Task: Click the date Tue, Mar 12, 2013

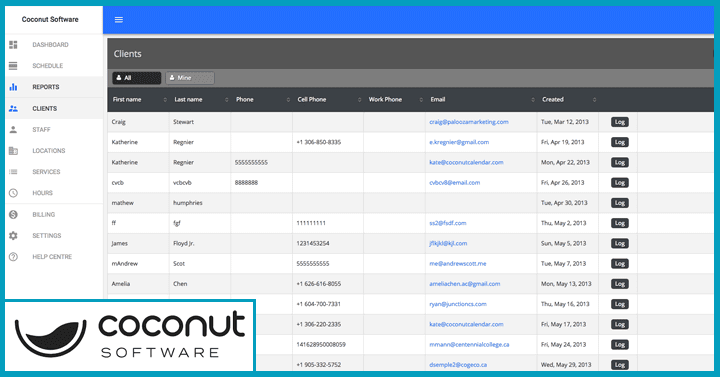Action: click(565, 122)
